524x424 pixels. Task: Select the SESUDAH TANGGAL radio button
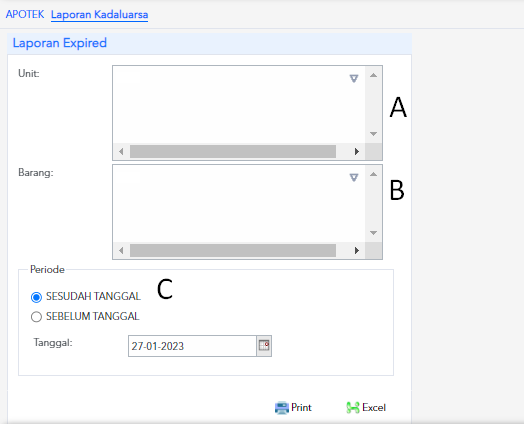tap(36, 297)
